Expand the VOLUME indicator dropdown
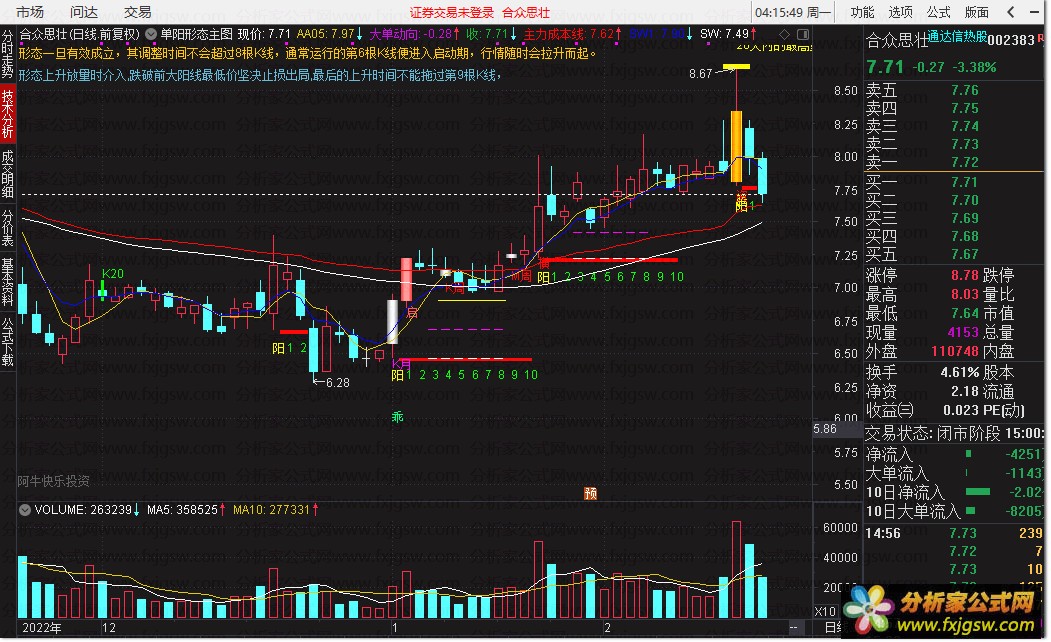This screenshot has height=642, width=1051. tap(25, 510)
